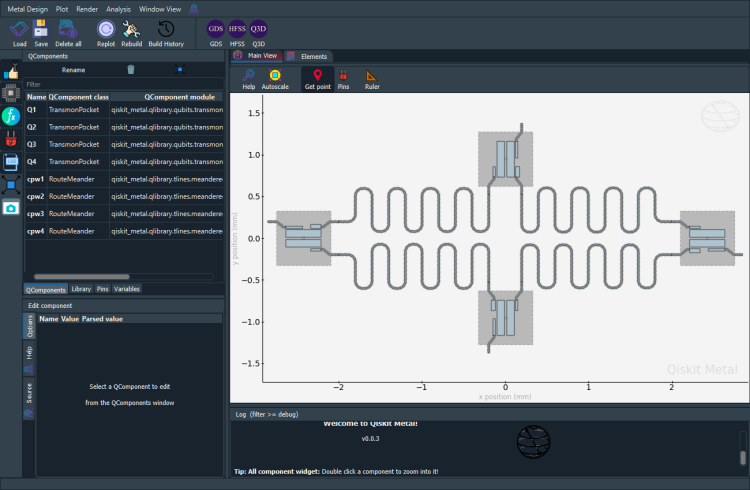Select the Q4 component row
Screen dimensions: 750x490
coord(124,162)
